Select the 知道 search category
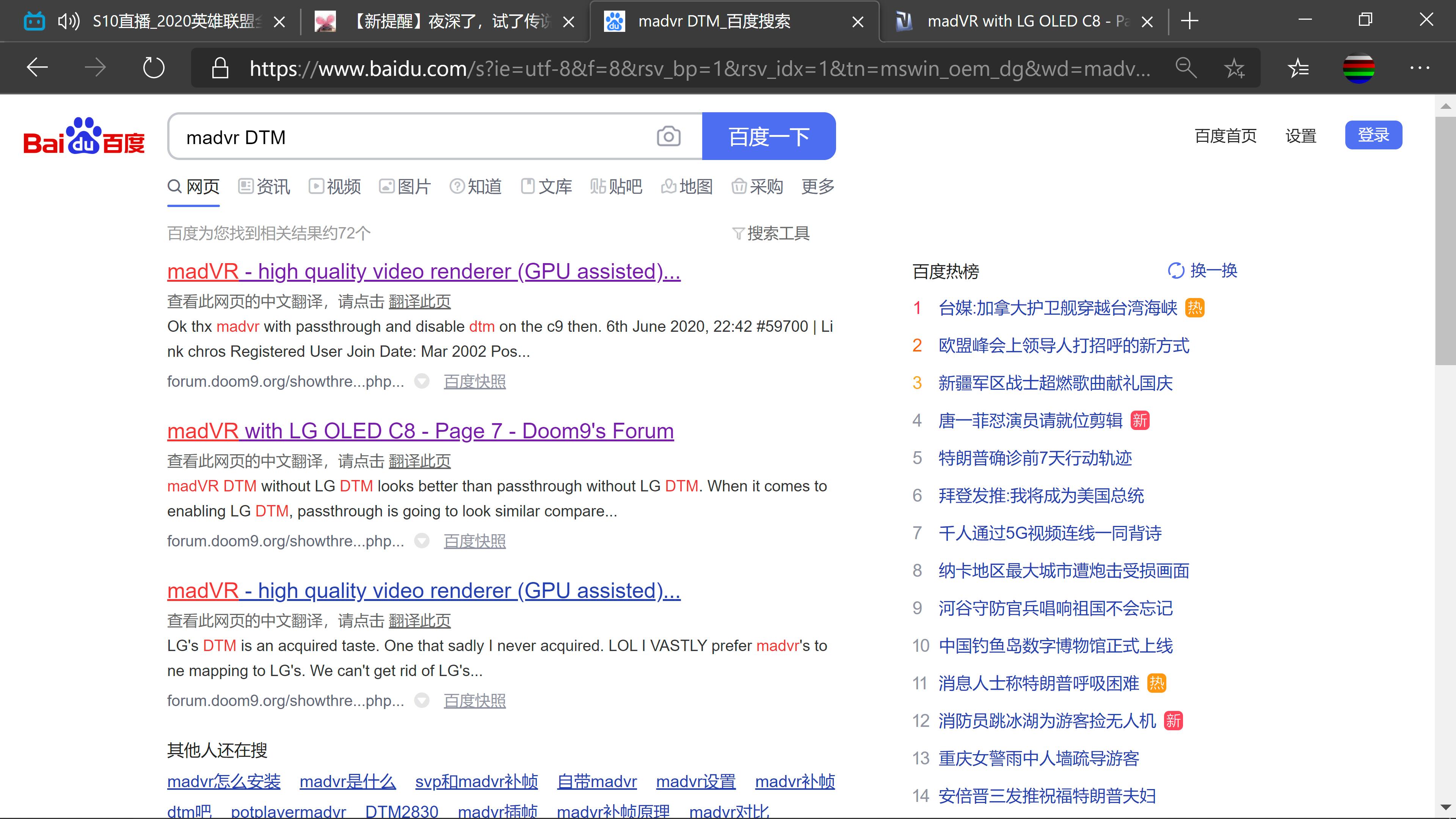This screenshot has width=1456, height=819. [476, 187]
